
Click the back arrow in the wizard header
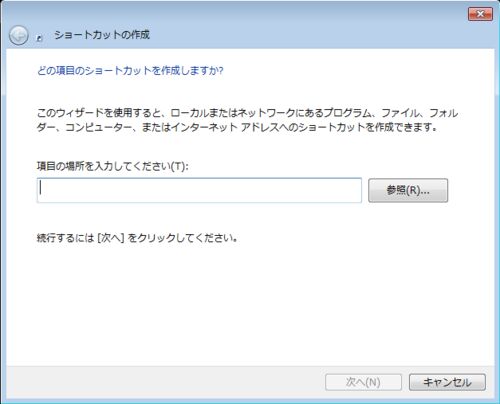18,35
